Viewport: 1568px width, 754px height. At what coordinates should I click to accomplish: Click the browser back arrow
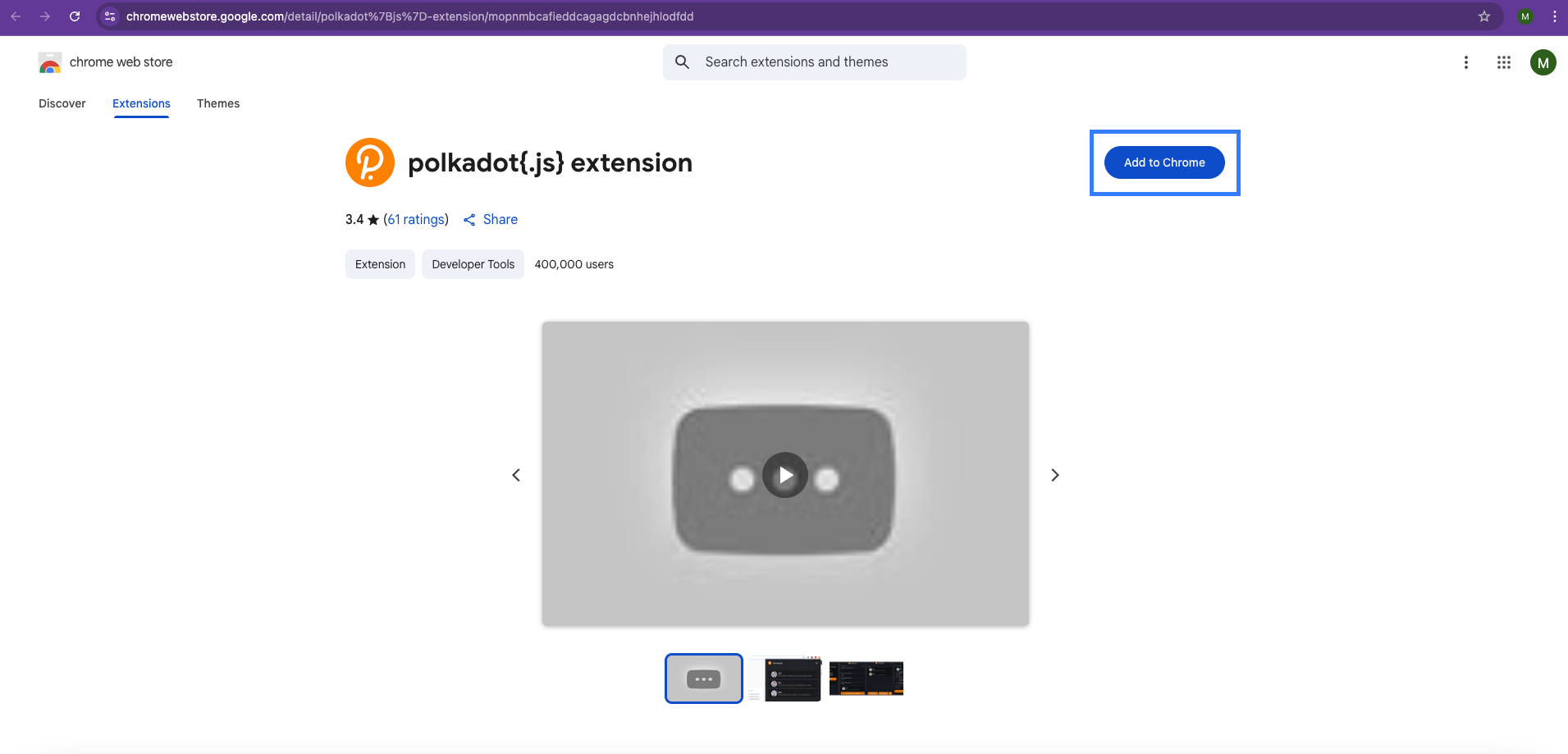16,16
